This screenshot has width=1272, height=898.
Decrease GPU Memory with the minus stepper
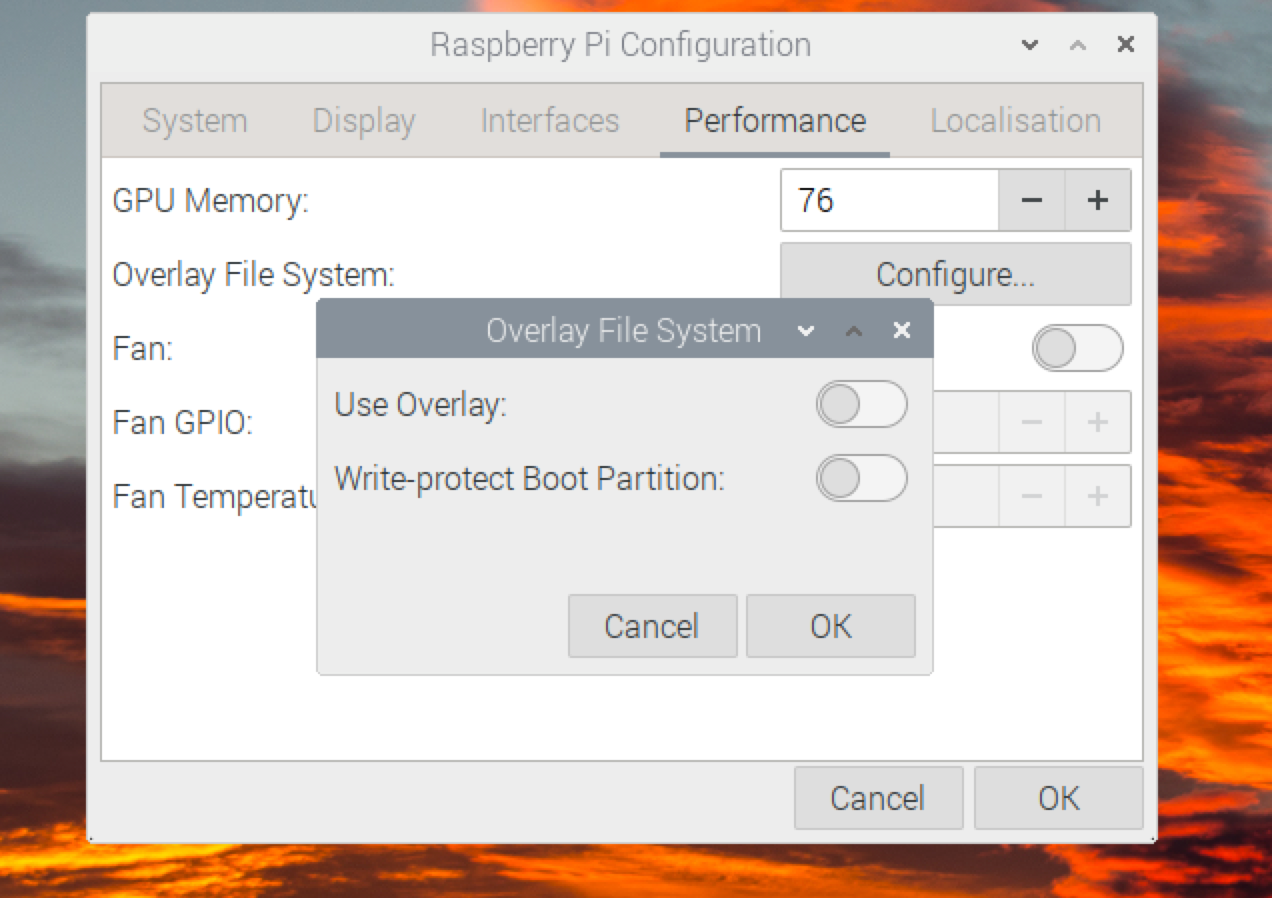point(1031,200)
